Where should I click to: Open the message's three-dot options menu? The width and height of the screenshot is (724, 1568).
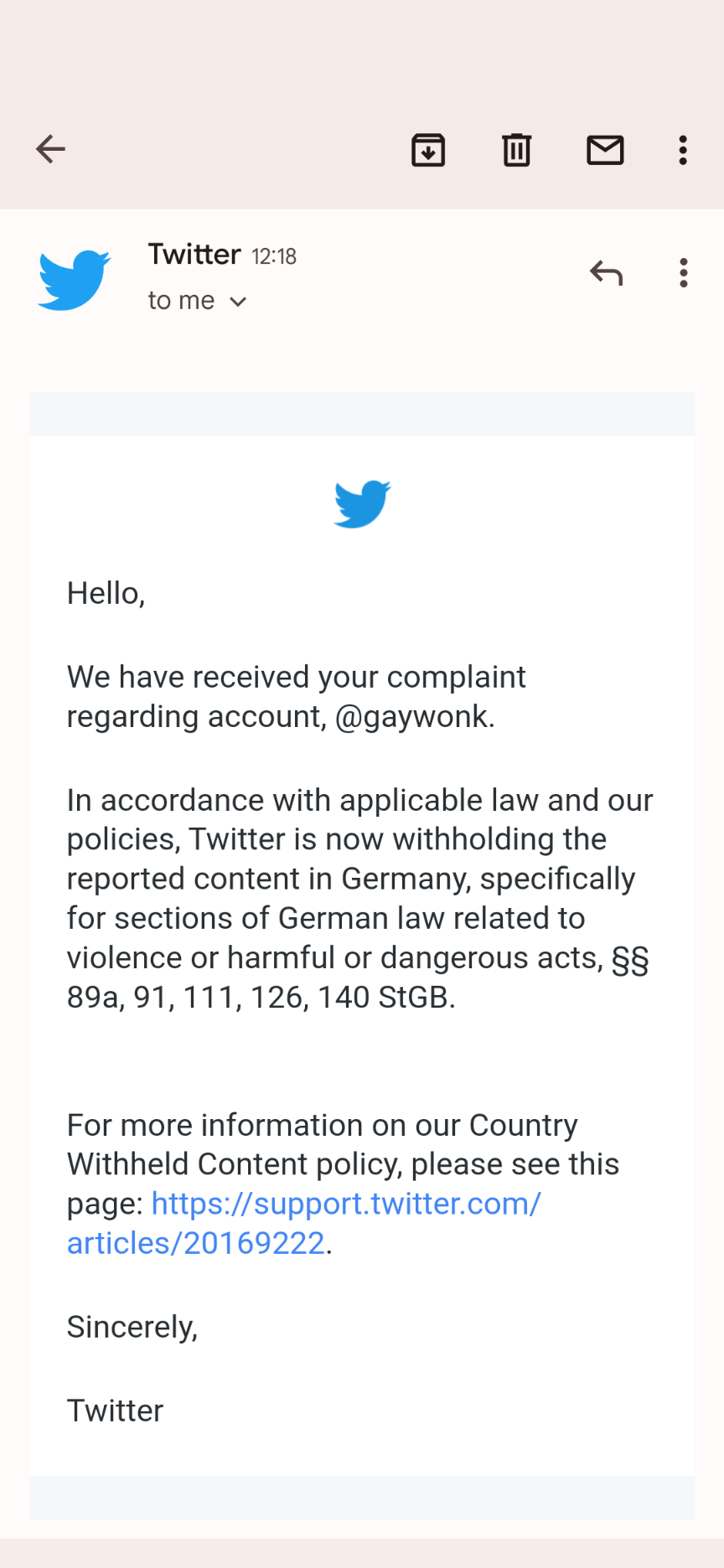pyautogui.click(x=684, y=273)
